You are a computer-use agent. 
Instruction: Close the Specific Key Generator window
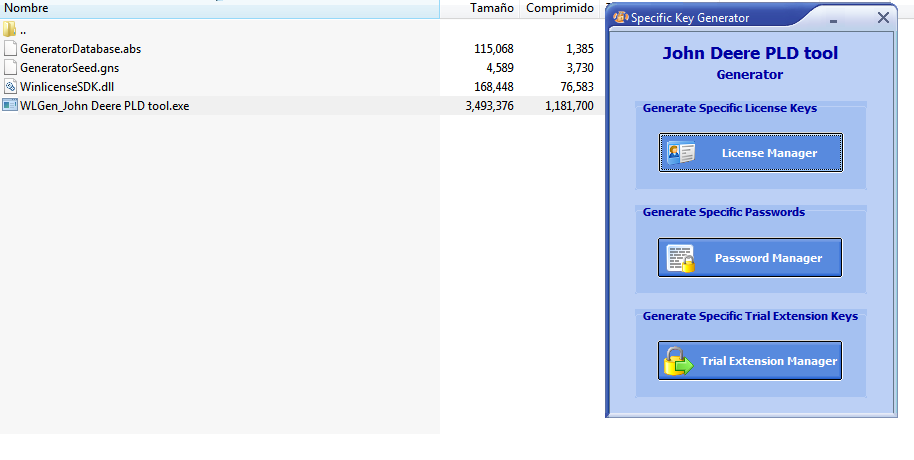883,18
